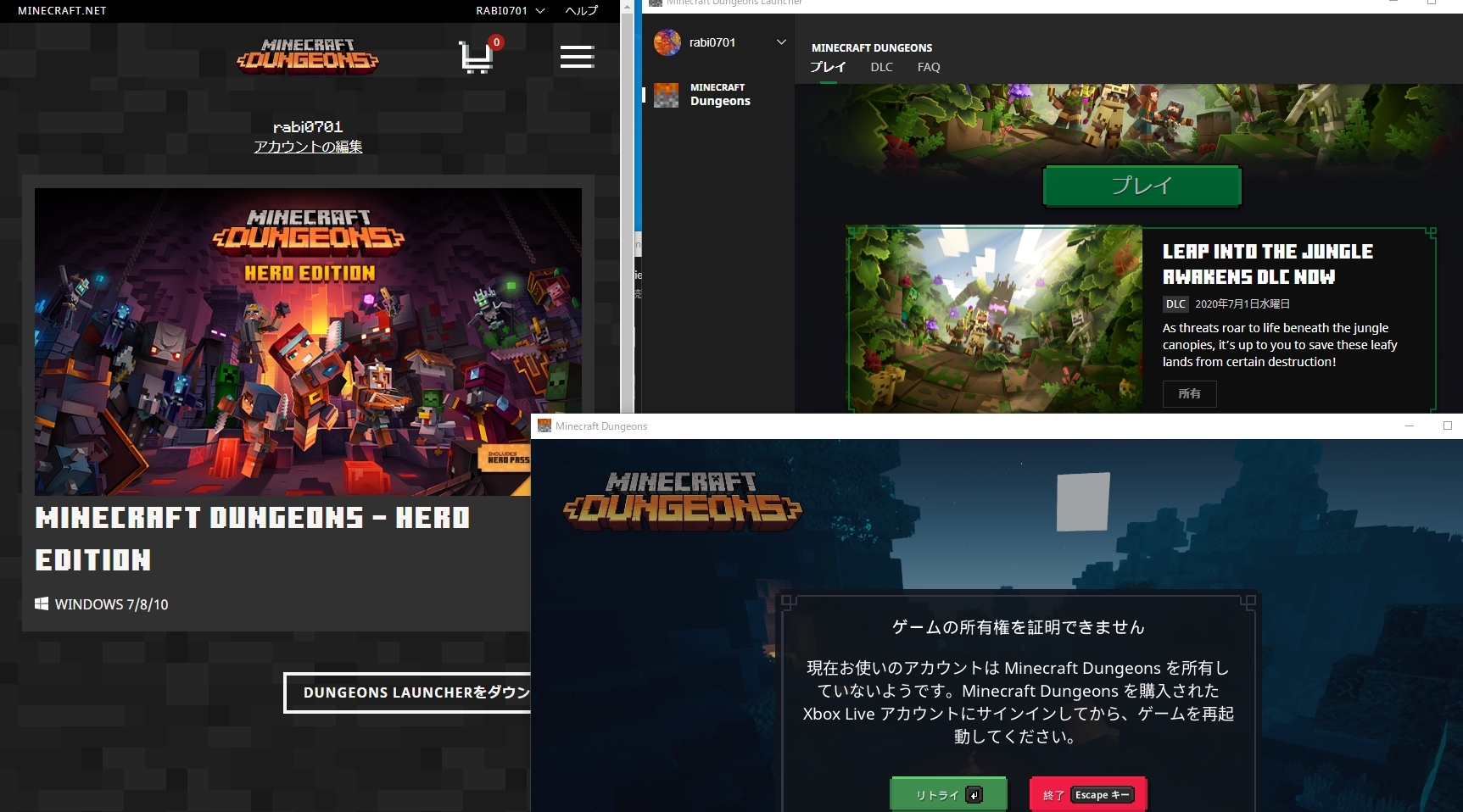This screenshot has width=1463, height=812.
Task: Click the Windows logo beside WINDOWS 7/8/10
Action: click(x=42, y=603)
